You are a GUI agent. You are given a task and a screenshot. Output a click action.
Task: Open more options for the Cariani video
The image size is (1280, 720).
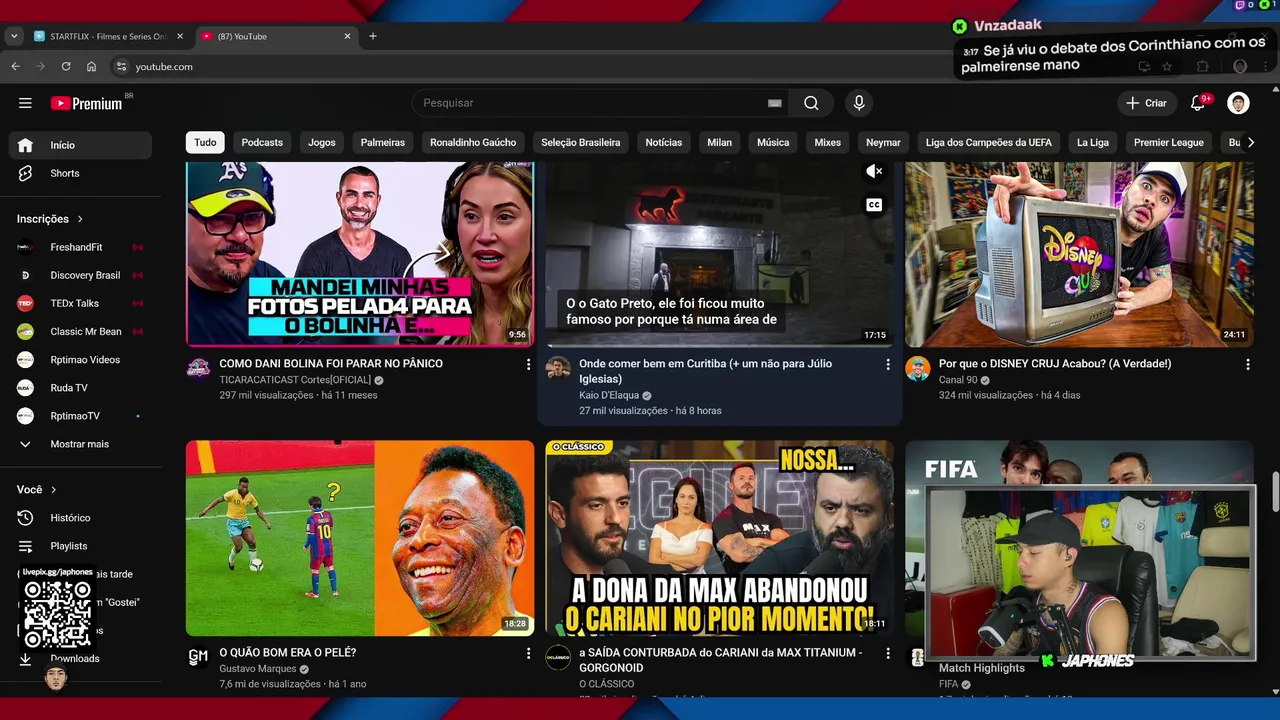tap(888, 653)
